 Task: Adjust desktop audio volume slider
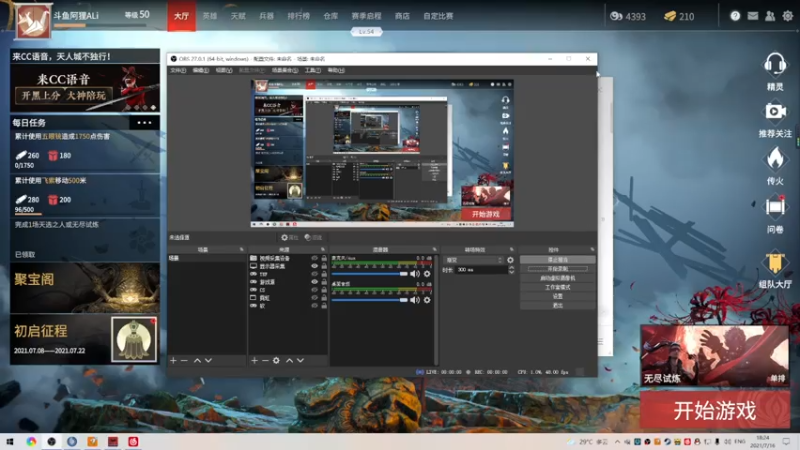point(369,300)
